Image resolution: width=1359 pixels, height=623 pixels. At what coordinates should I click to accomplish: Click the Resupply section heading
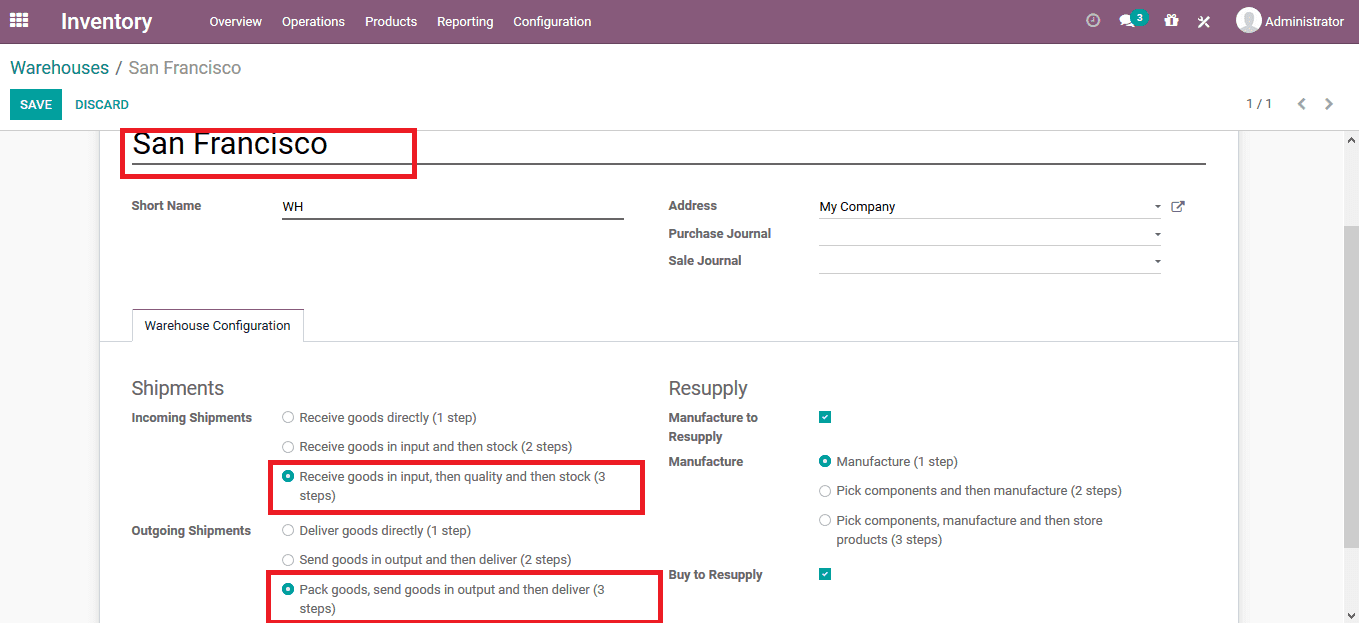(708, 388)
